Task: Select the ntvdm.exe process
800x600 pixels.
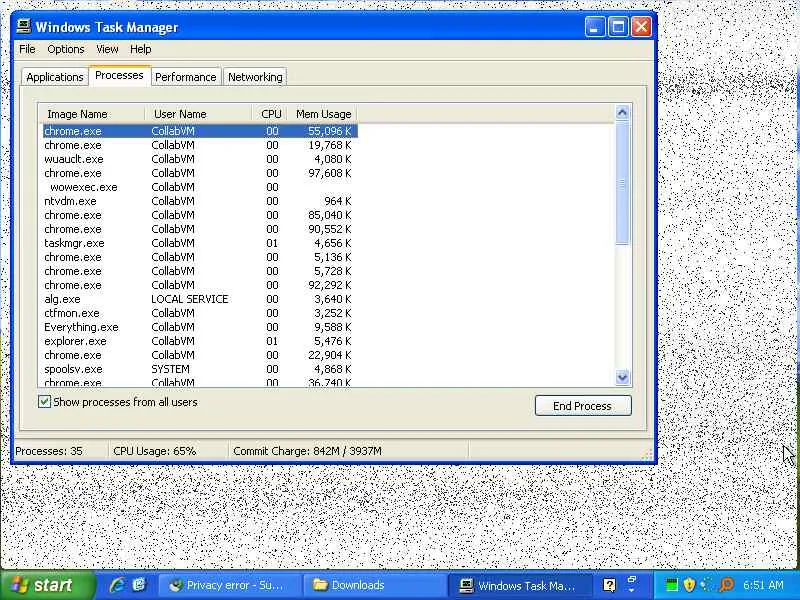Action: pos(200,201)
